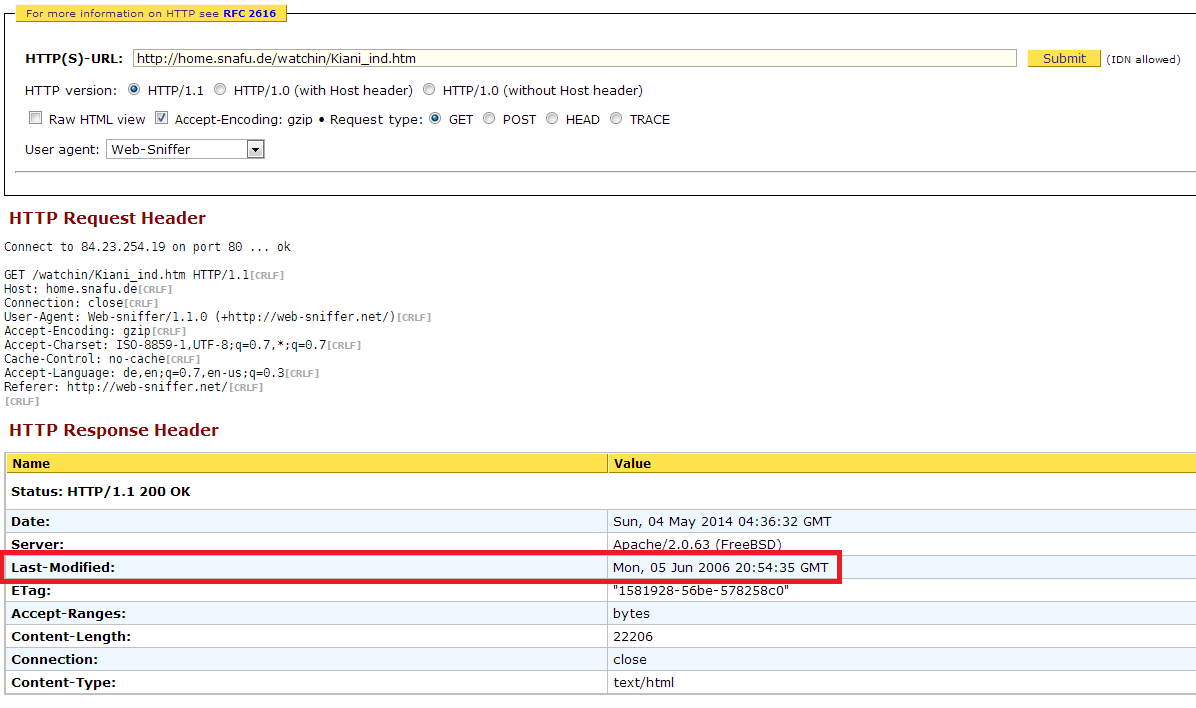Image resolution: width=1196 pixels, height=708 pixels.
Task: Choose the HEAD request type
Action: [551, 118]
